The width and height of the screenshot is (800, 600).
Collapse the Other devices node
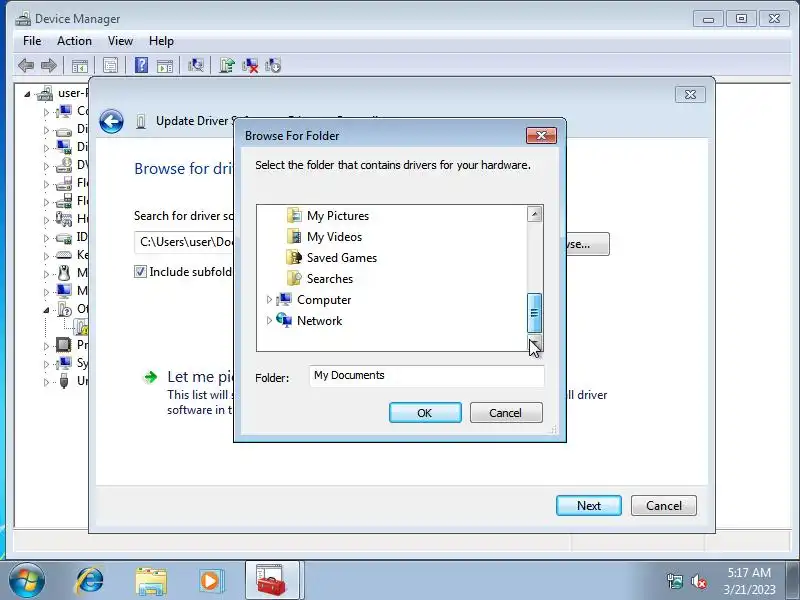click(x=46, y=310)
